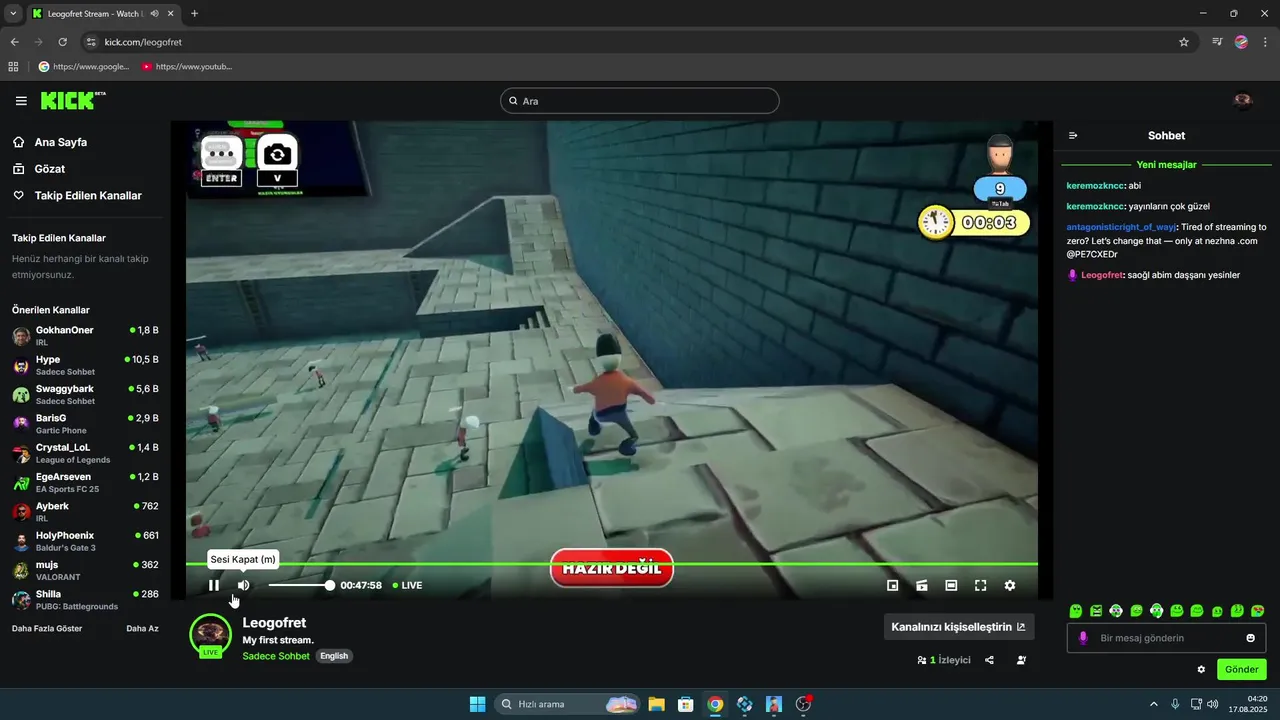Viewport: 1280px width, 720px height.
Task: Reload the page in Chrome
Action: click(x=62, y=42)
